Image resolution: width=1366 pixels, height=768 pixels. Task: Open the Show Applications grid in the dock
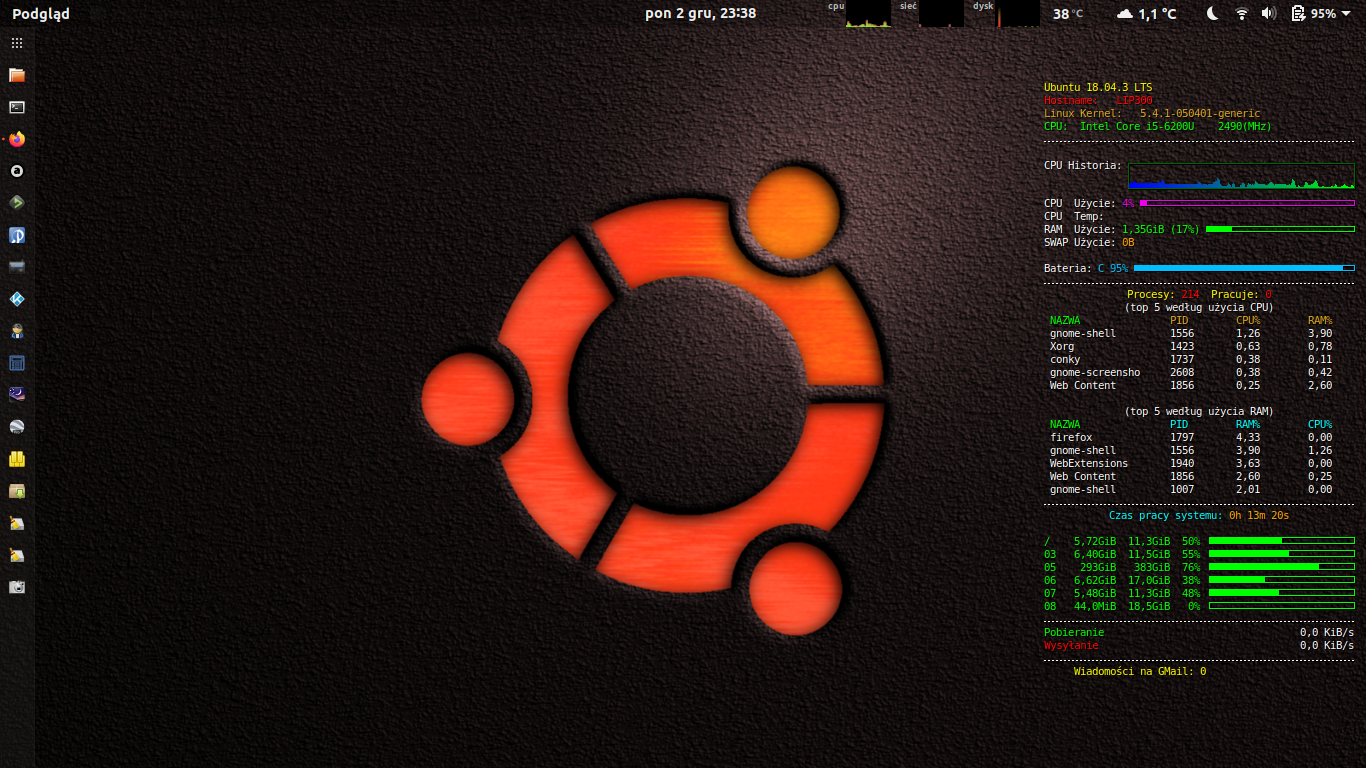(16, 43)
